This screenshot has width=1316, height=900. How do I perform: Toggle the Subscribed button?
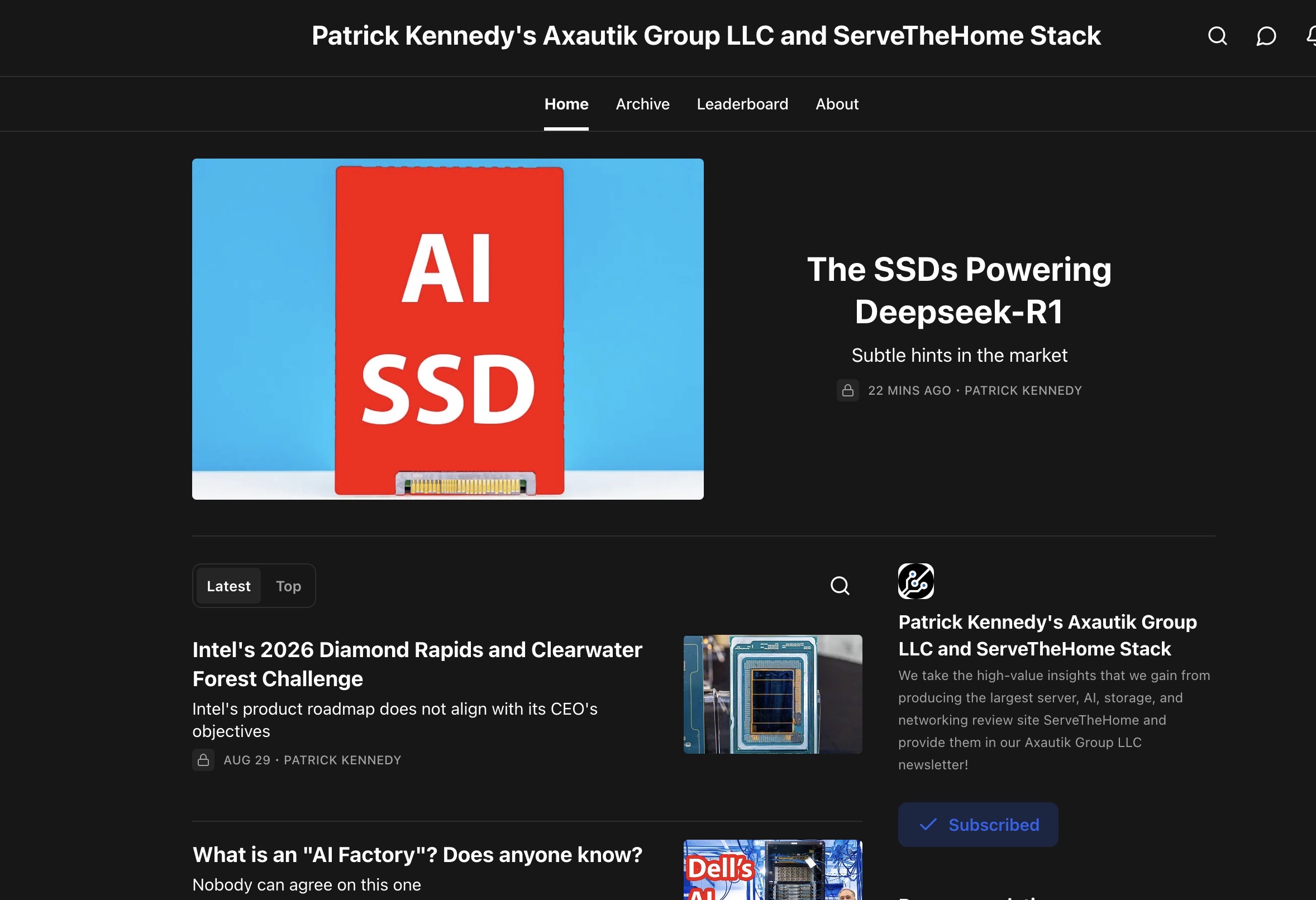click(x=978, y=825)
